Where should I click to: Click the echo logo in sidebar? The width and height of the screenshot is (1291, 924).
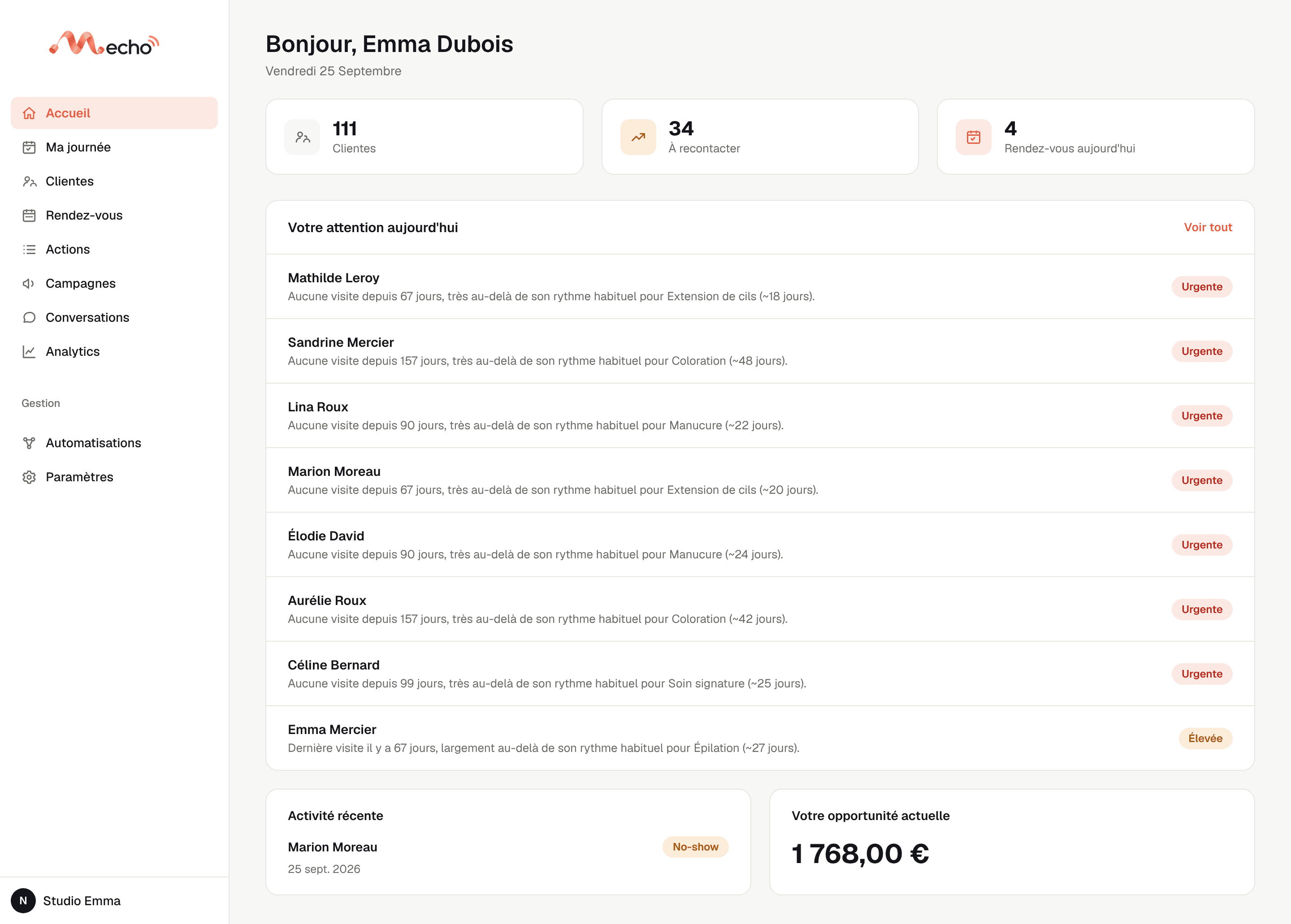click(x=104, y=43)
